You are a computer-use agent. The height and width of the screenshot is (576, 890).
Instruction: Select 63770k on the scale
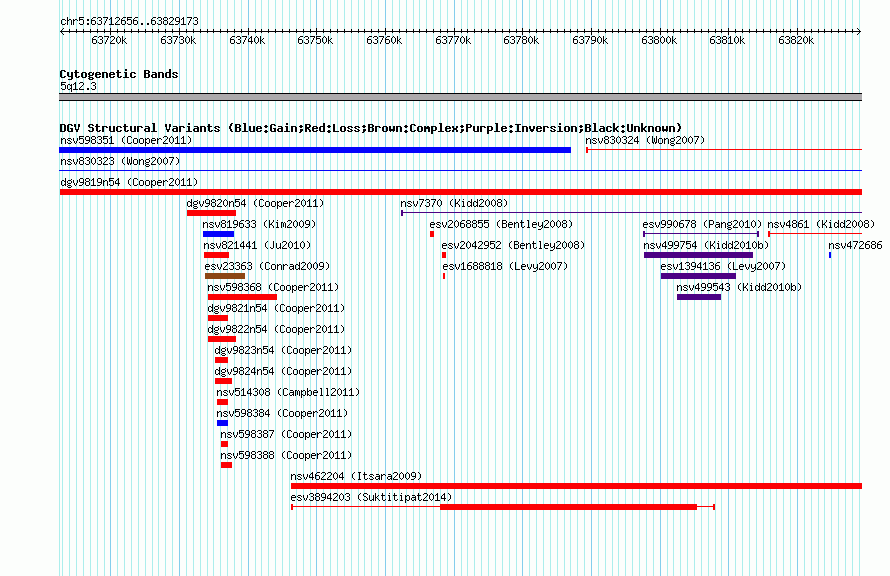[x=453, y=40]
